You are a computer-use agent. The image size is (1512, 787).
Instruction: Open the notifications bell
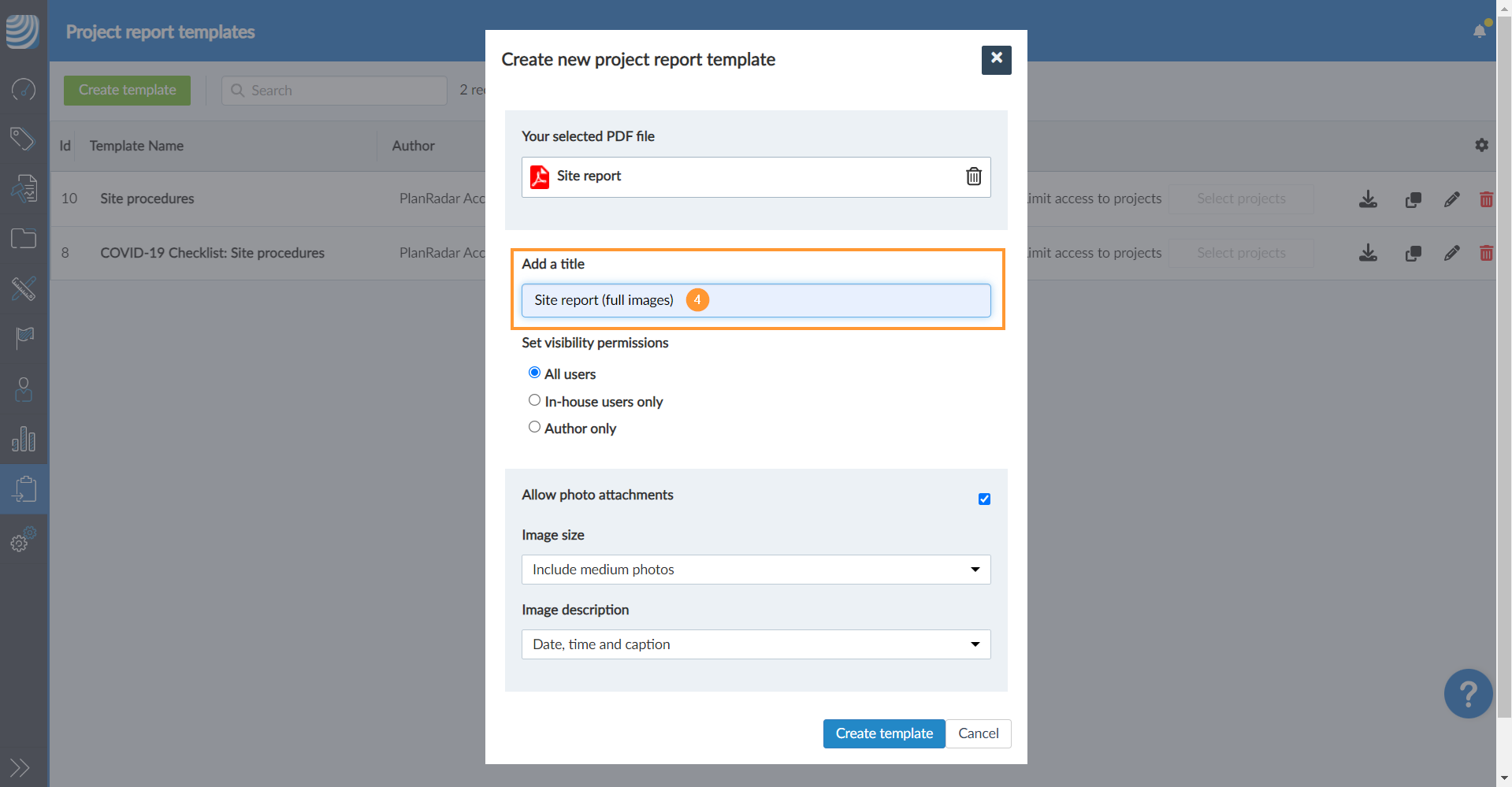pos(1480,31)
